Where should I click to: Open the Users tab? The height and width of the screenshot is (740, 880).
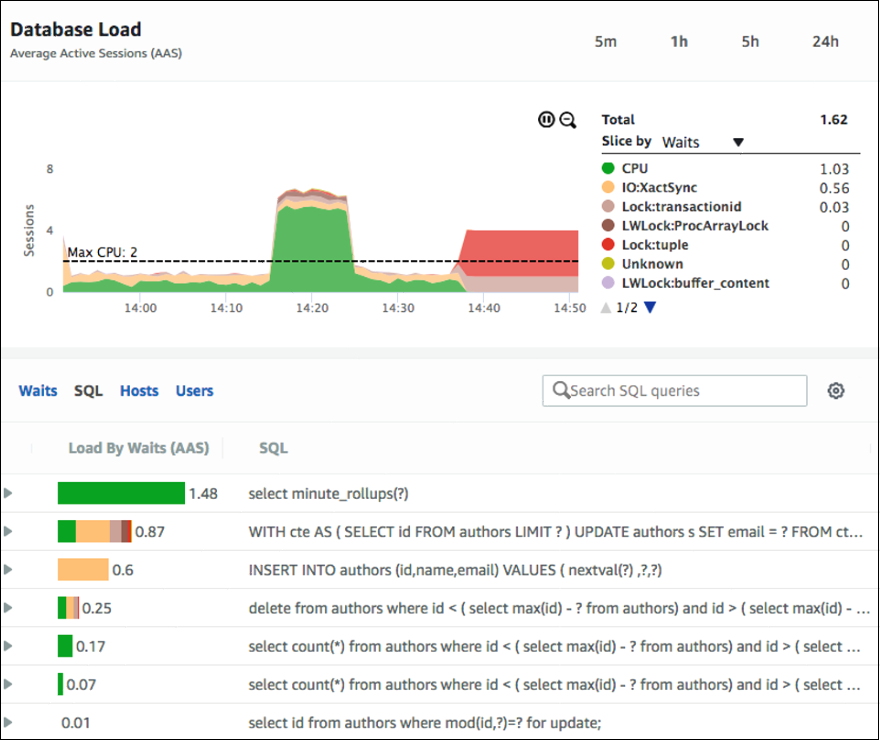194,391
